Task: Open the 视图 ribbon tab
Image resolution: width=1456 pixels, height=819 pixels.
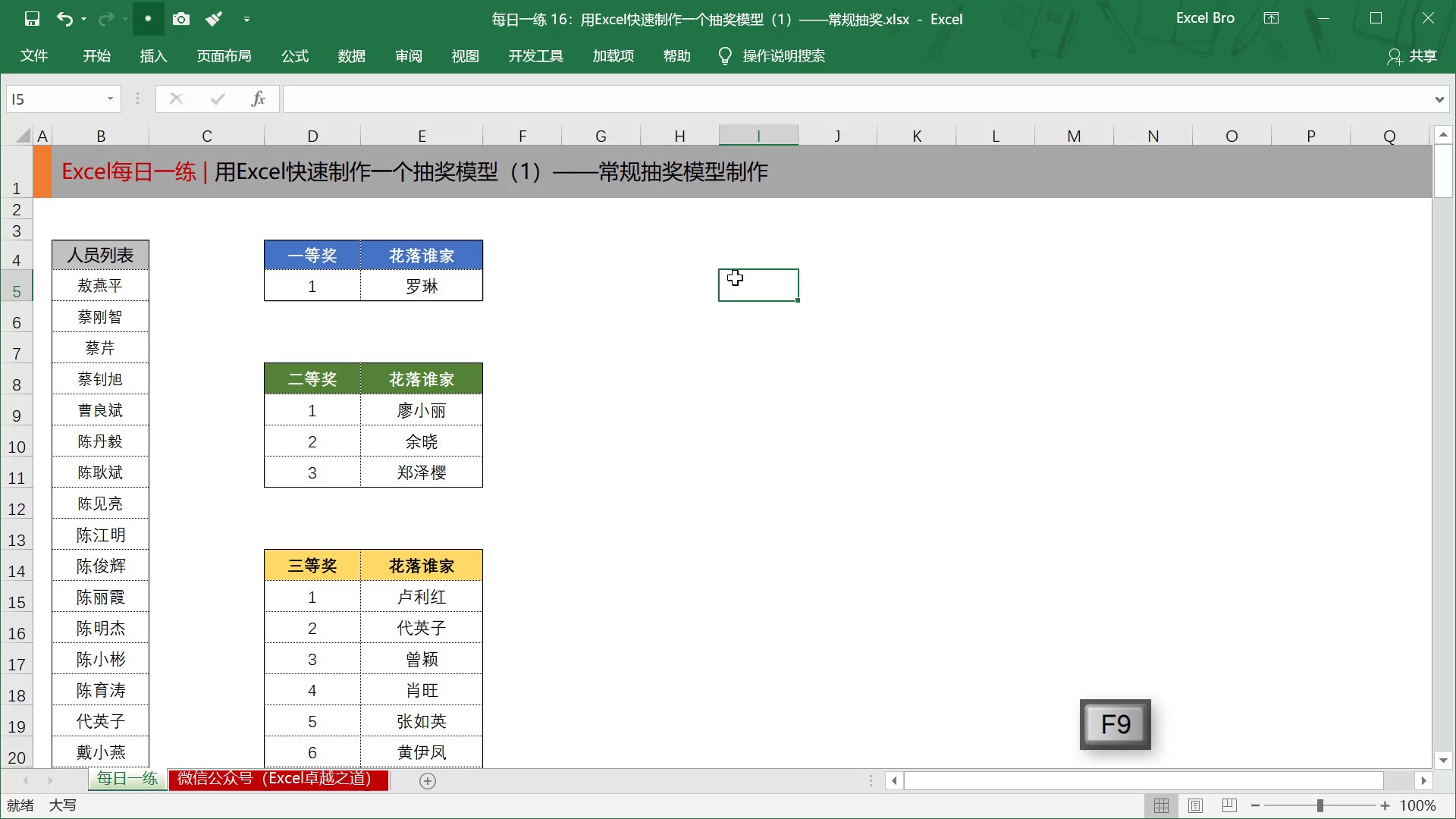Action: click(x=465, y=55)
